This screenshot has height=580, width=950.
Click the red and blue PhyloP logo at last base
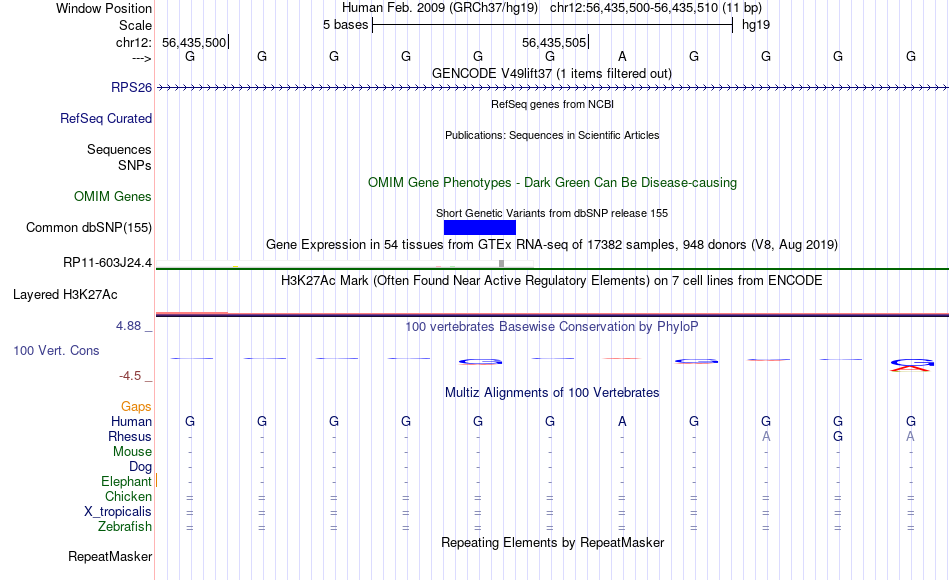[911, 364]
